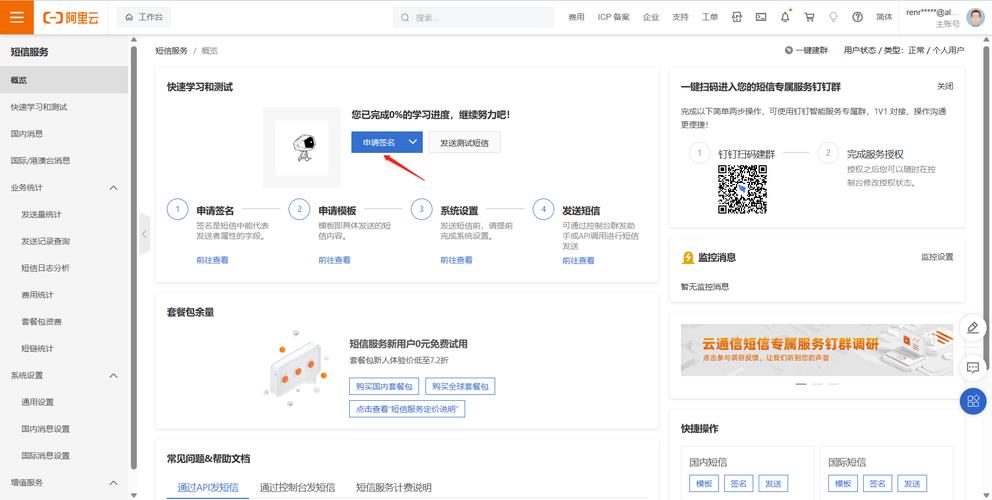
Task: Collapse the sidebar with the handle arrow
Action: (x=144, y=234)
